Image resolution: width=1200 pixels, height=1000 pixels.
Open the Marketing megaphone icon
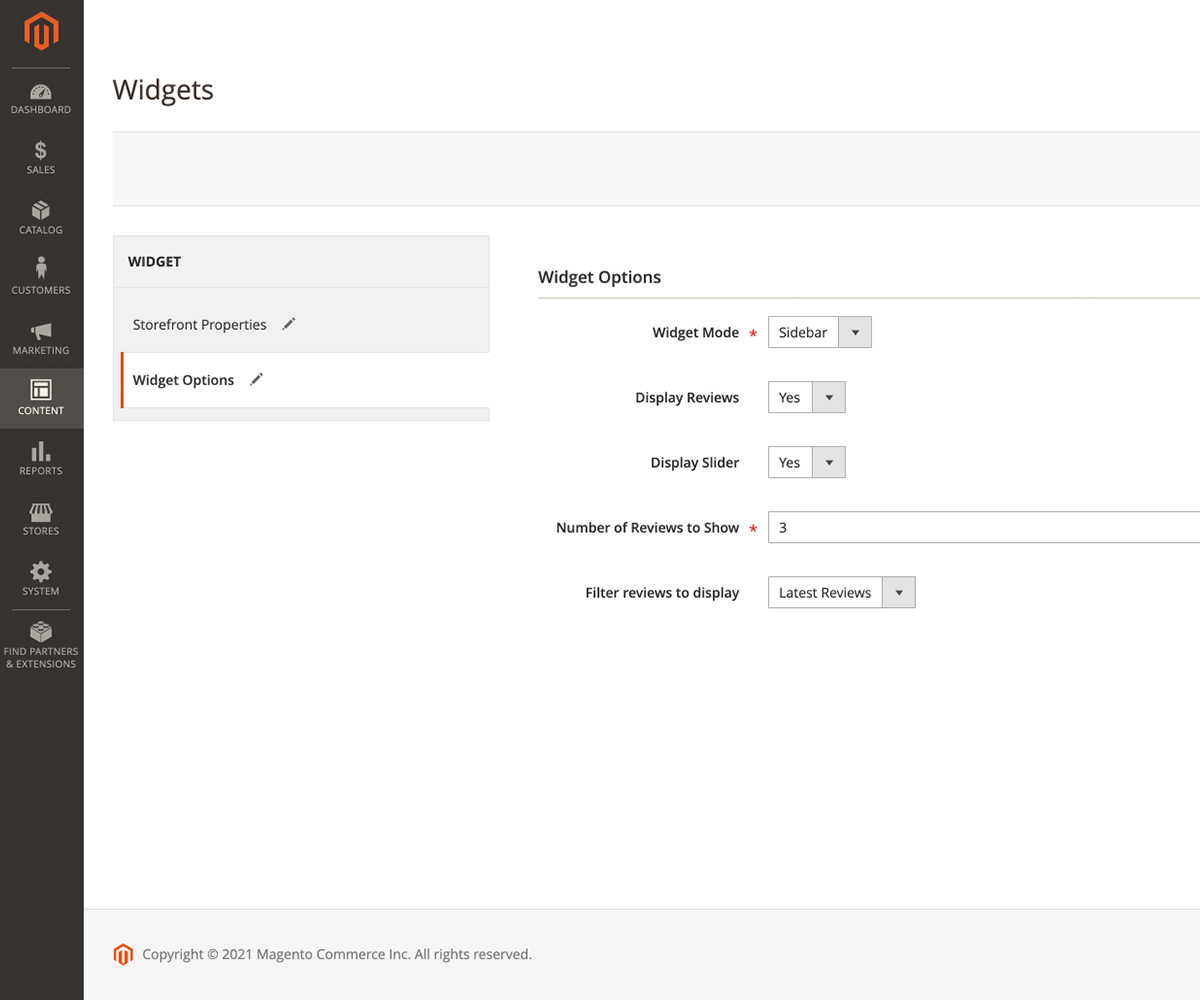tap(41, 331)
